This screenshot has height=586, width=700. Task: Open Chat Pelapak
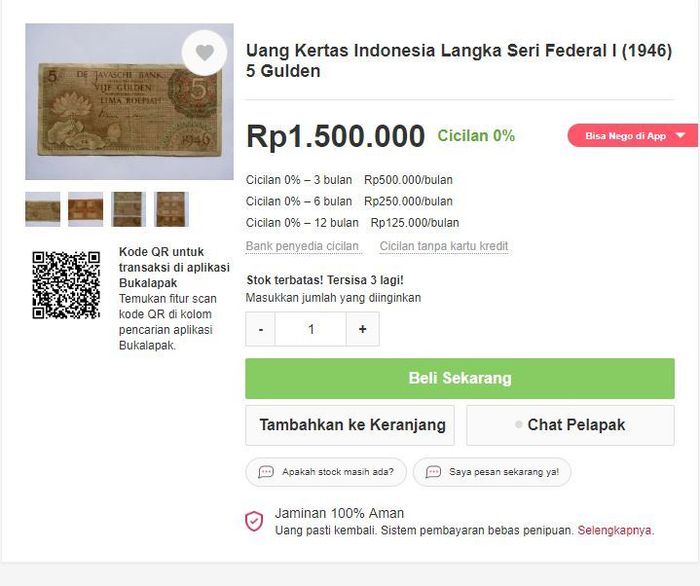point(570,425)
